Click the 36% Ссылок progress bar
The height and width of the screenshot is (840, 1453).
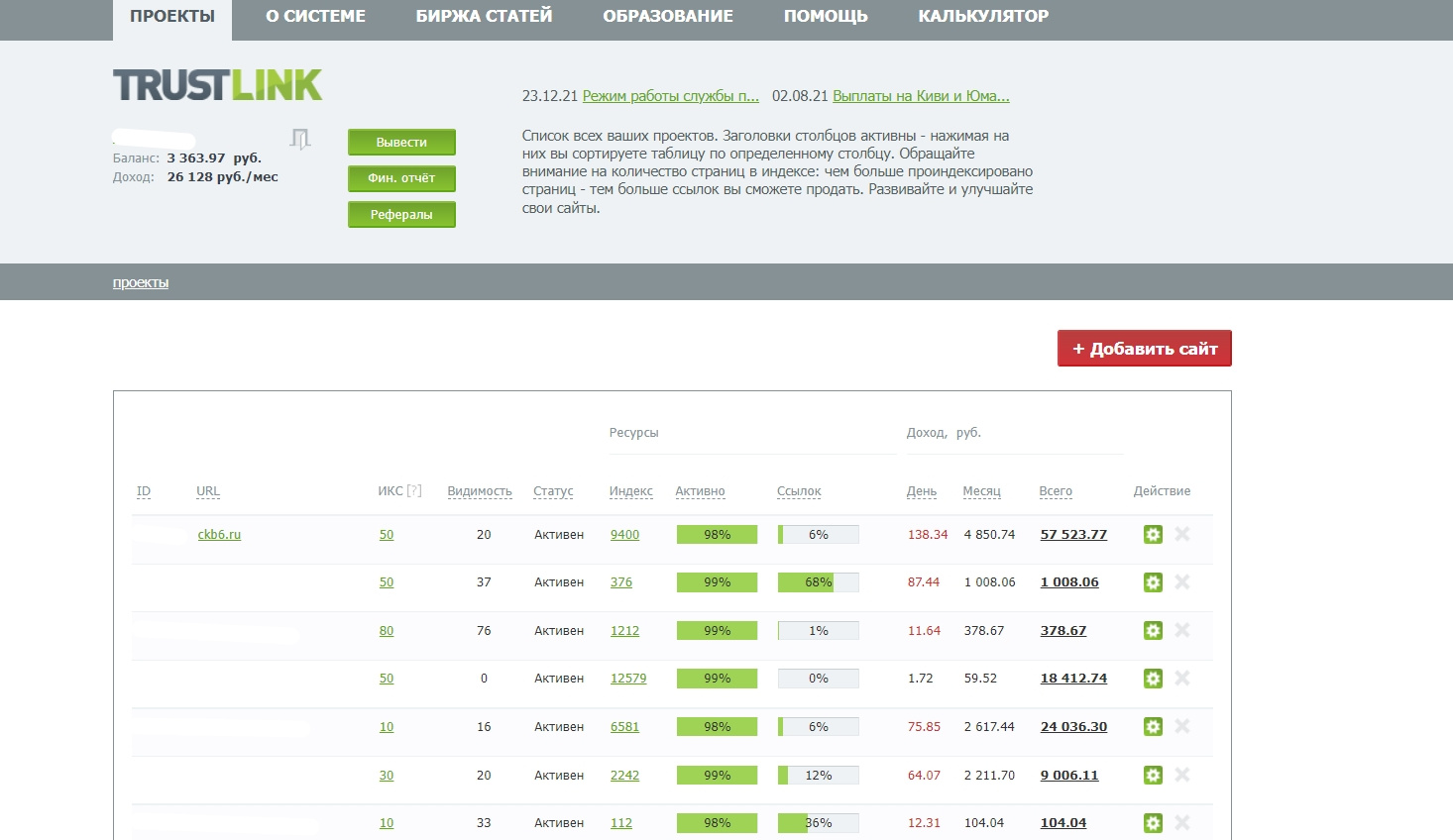coord(819,823)
